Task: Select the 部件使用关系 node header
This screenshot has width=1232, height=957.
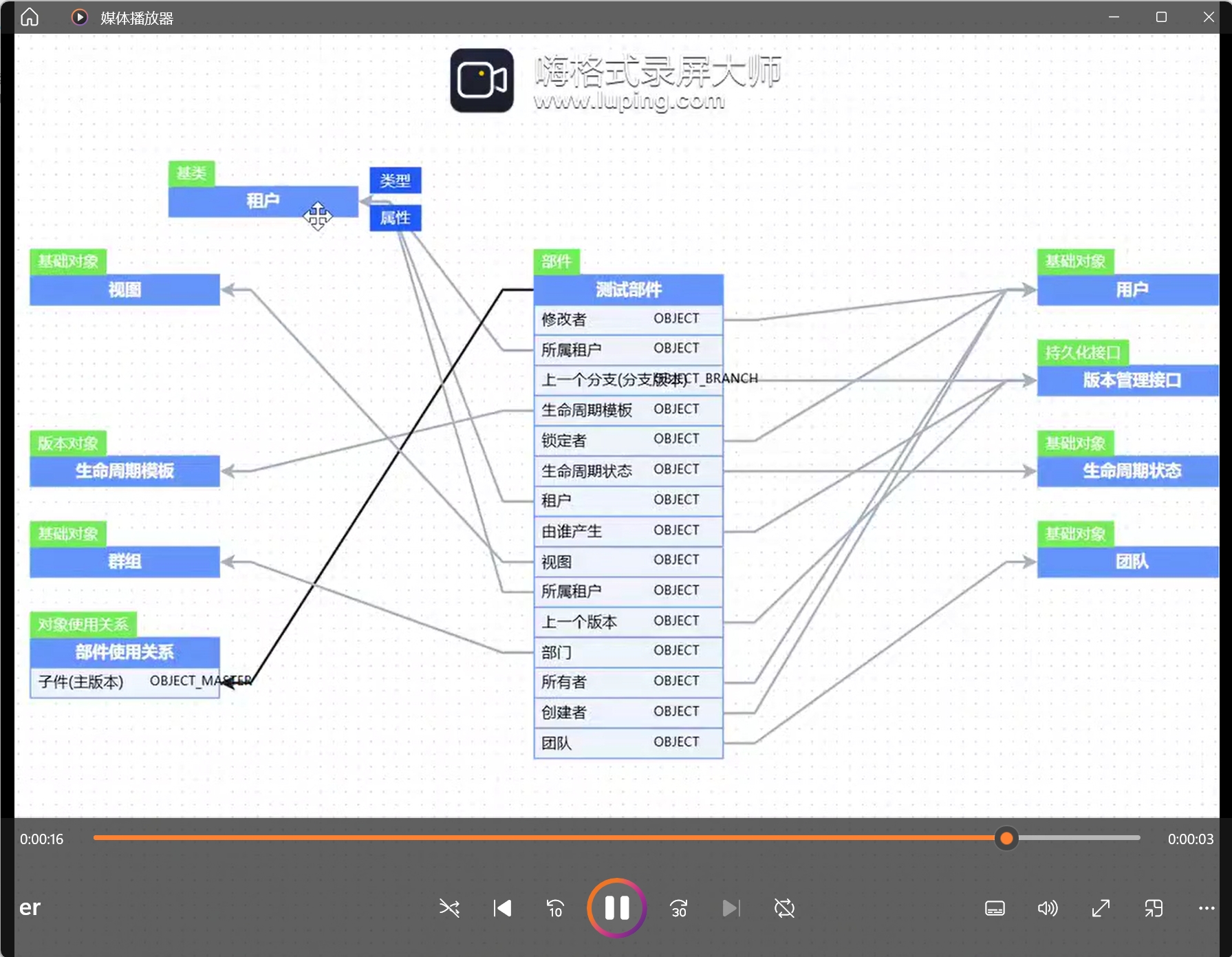Action: (125, 652)
